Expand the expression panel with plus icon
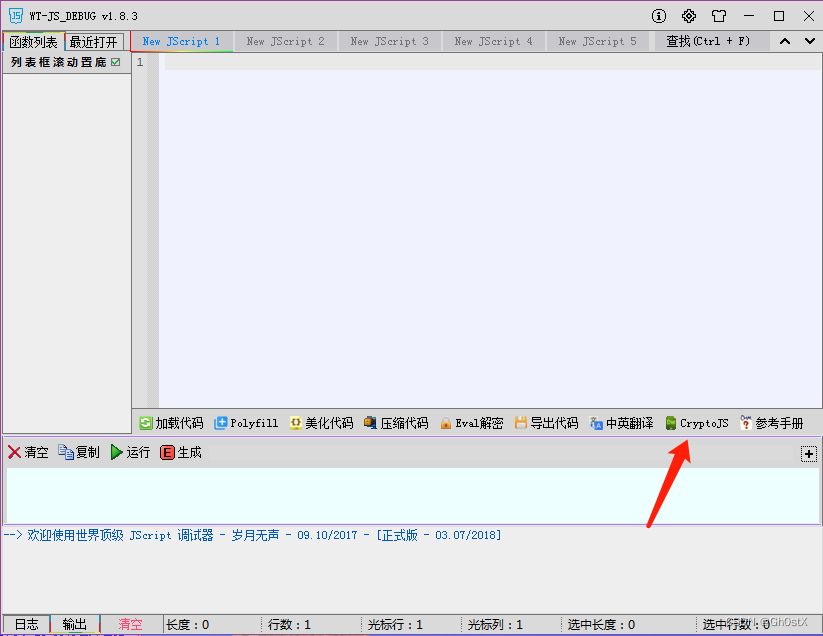 pyautogui.click(x=809, y=454)
